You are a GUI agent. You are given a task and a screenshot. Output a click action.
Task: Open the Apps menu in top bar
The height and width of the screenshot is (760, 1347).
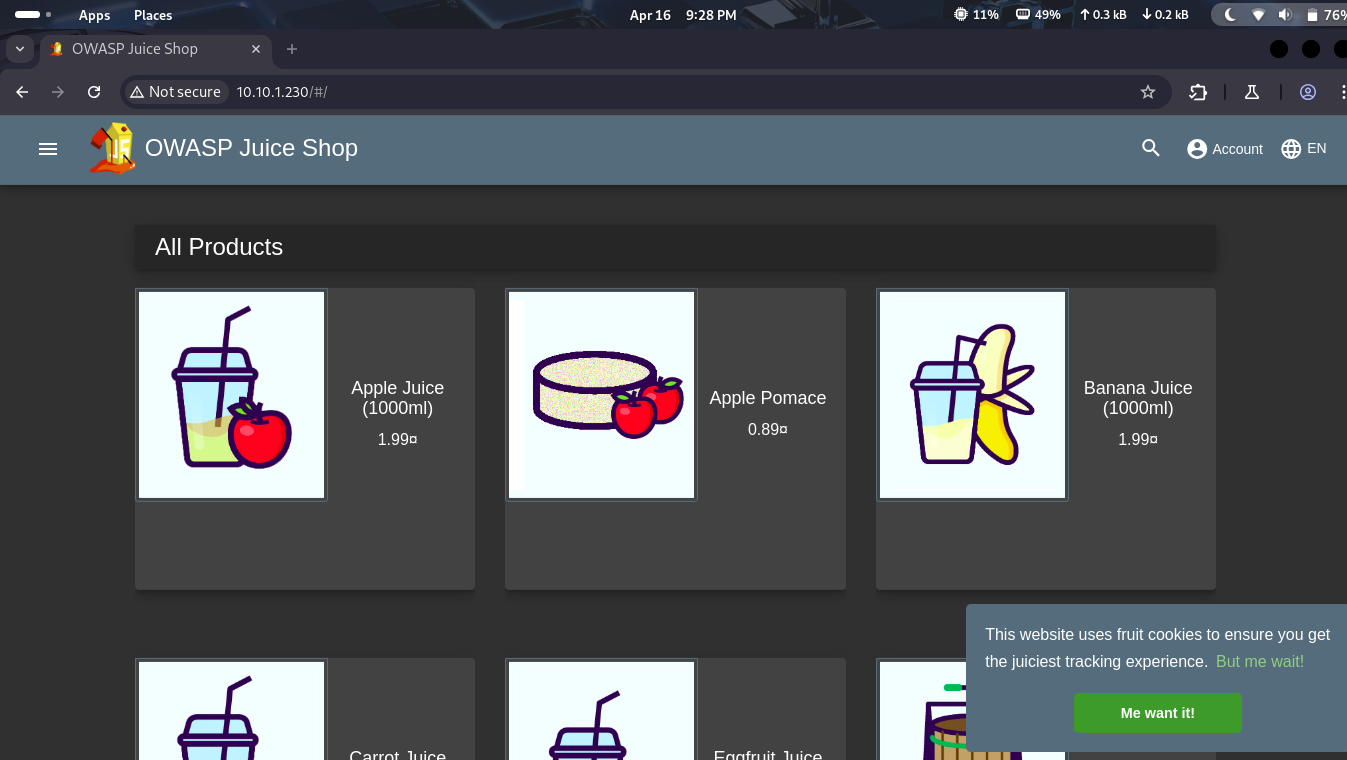95,15
